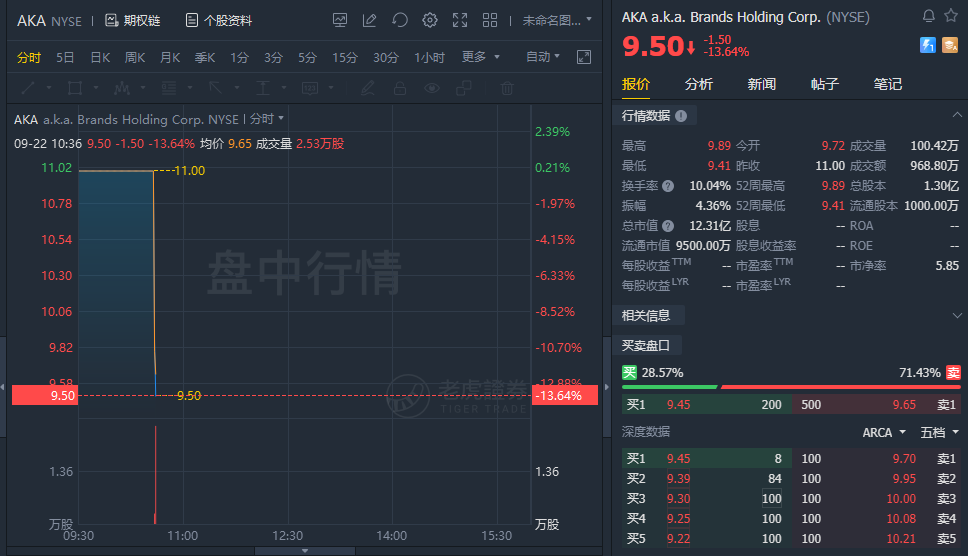The width and height of the screenshot is (968, 556).
Task: Select the wave pattern drawing tool
Action: pyautogui.click(x=122, y=88)
